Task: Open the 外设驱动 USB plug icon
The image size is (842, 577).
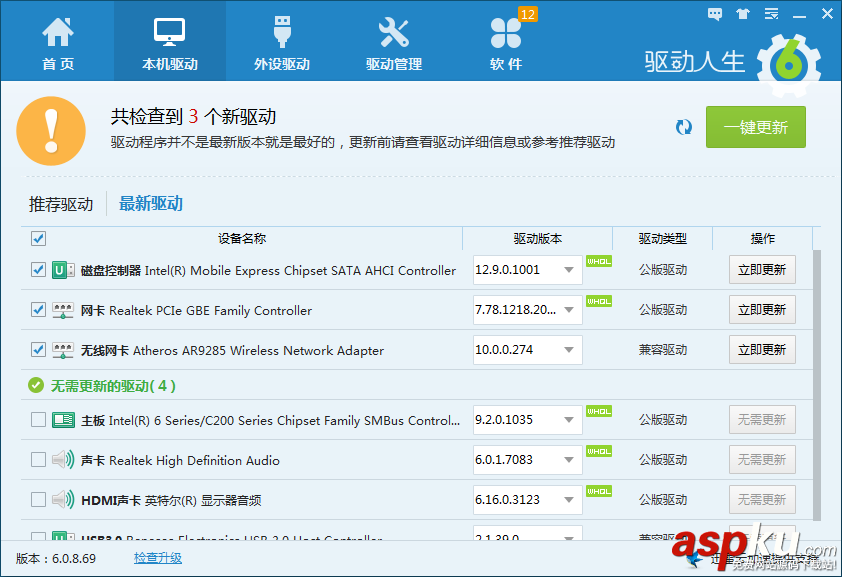Action: point(282,32)
